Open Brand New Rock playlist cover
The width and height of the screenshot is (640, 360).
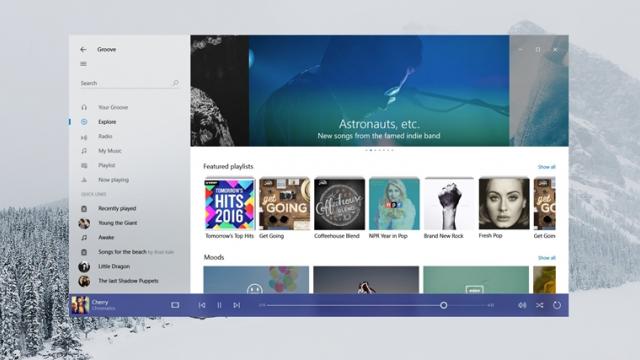449,204
